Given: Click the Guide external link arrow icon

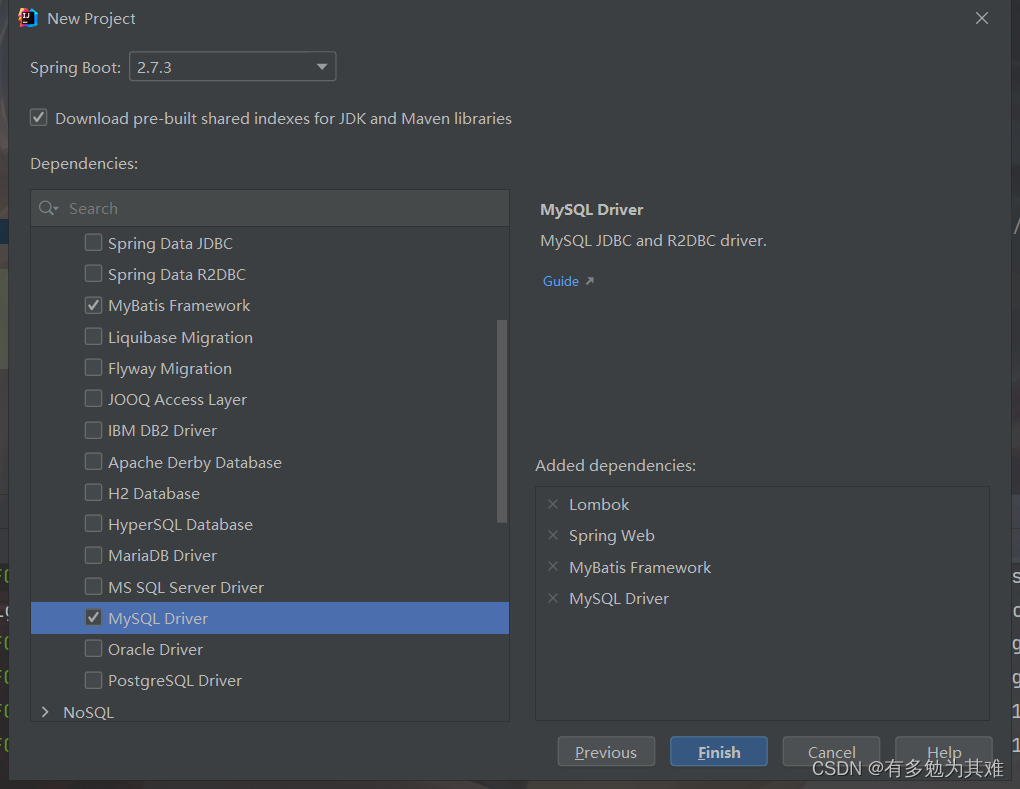Looking at the screenshot, I should pyautogui.click(x=589, y=281).
